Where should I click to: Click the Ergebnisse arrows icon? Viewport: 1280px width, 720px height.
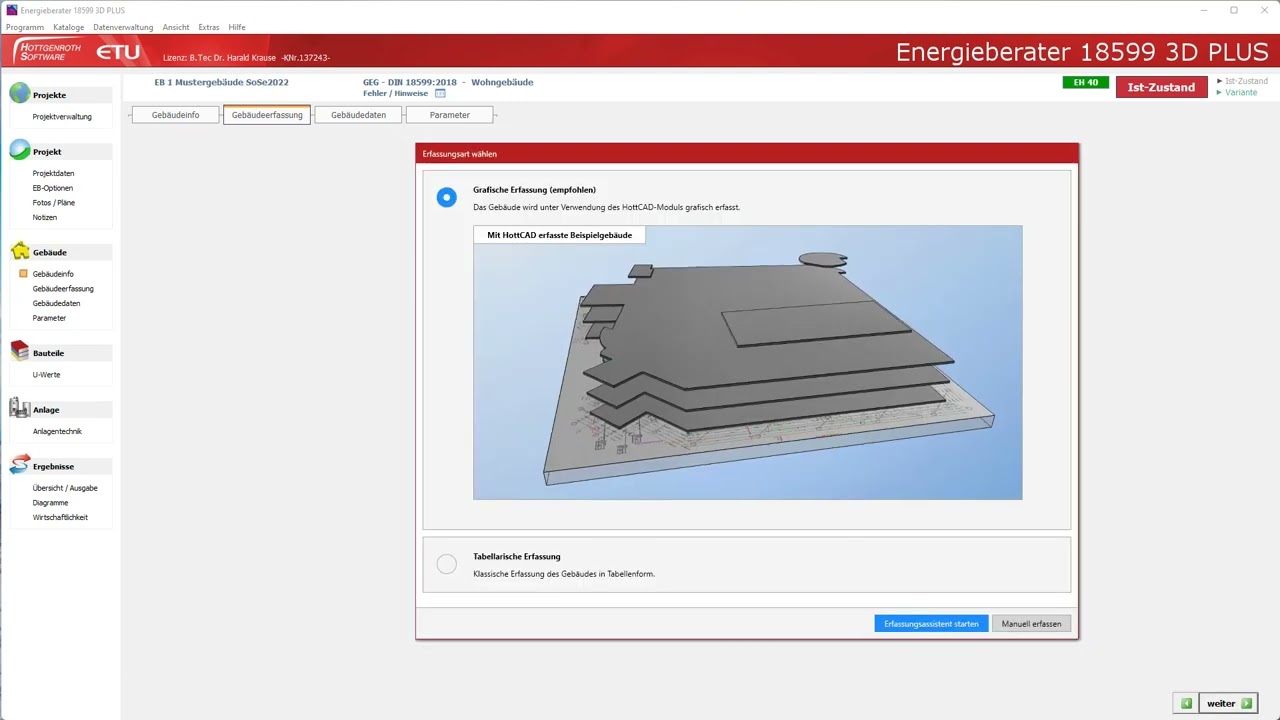click(20, 466)
